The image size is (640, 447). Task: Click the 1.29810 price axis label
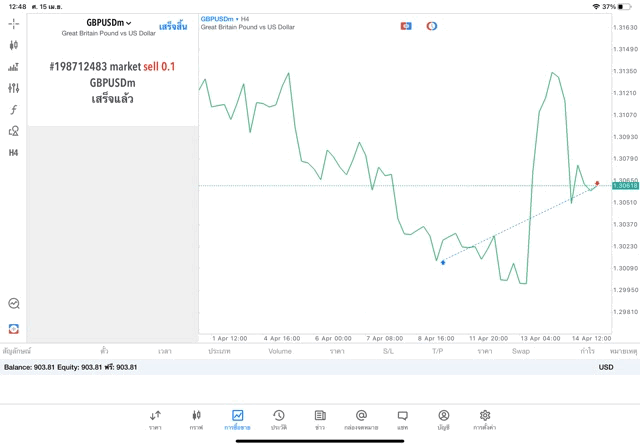coord(625,312)
